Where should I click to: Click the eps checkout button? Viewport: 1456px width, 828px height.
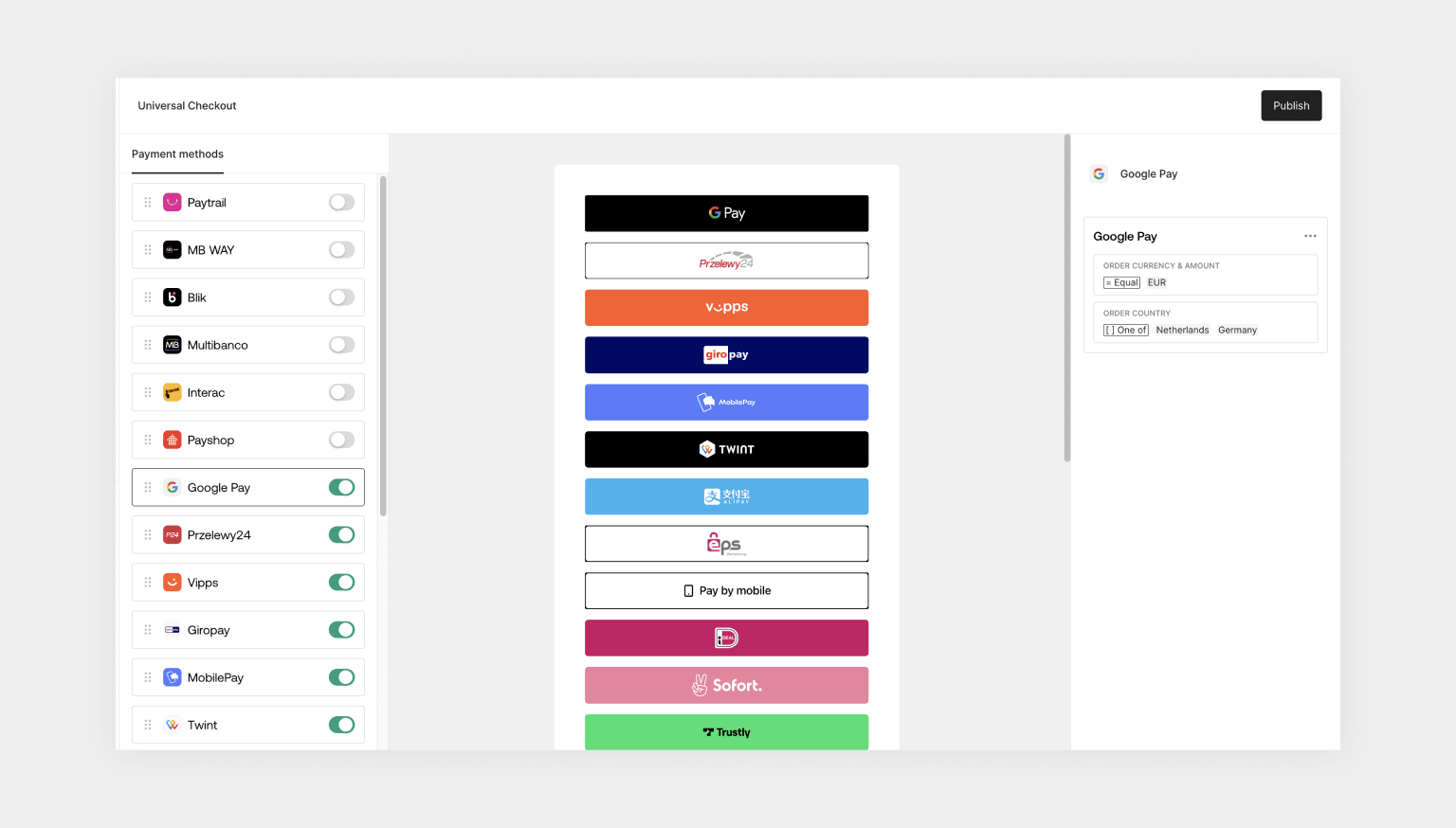pyautogui.click(x=726, y=544)
